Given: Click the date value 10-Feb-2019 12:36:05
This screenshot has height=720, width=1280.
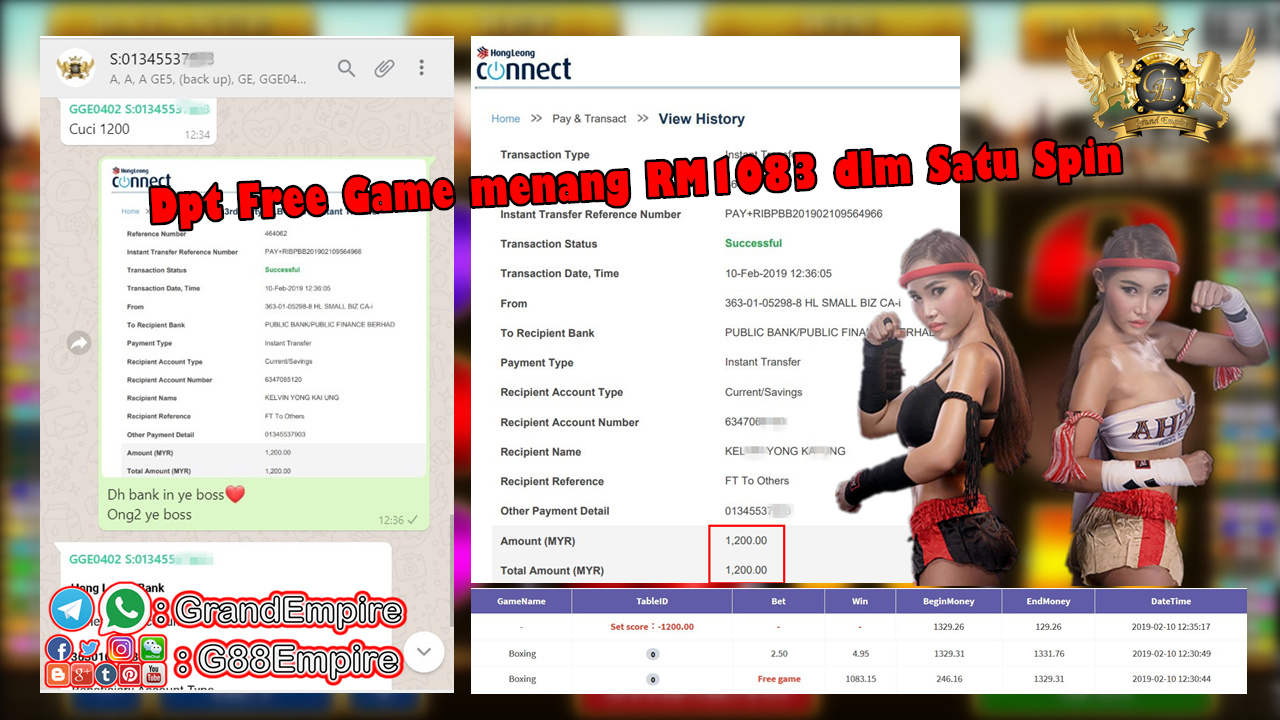Looking at the screenshot, I should click(778, 273).
